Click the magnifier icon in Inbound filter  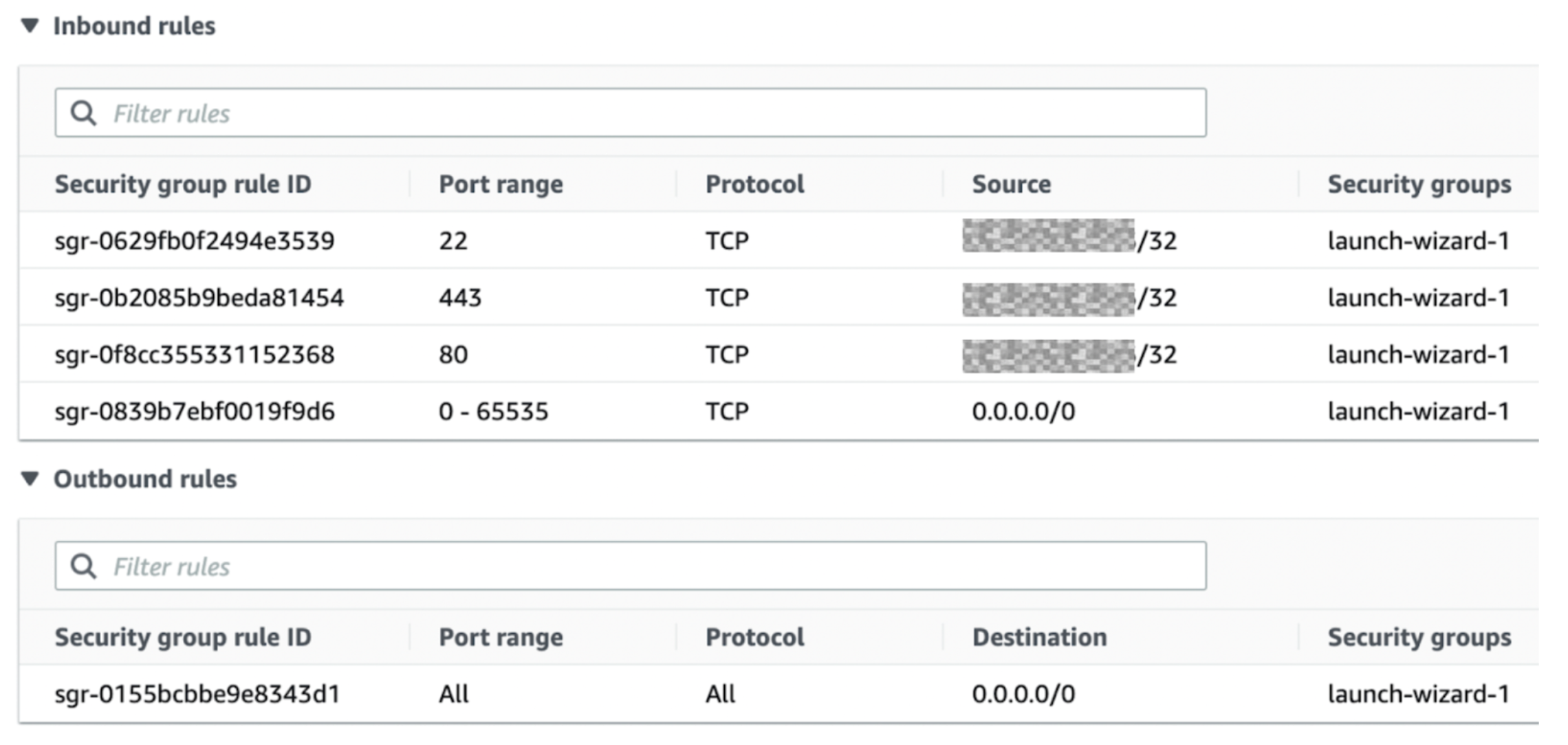coord(84,112)
